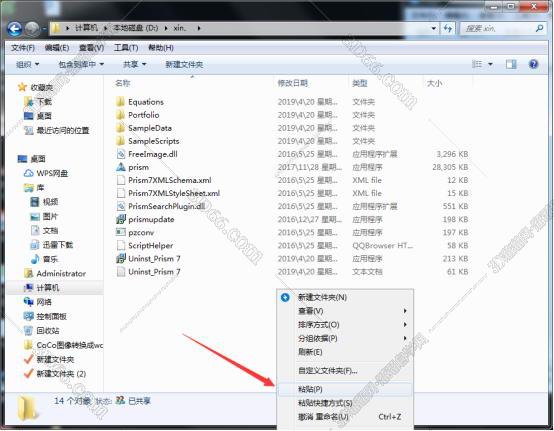The width and height of the screenshot is (554, 431).
Task: Open the 共享 toolbar button
Action: (134, 64)
